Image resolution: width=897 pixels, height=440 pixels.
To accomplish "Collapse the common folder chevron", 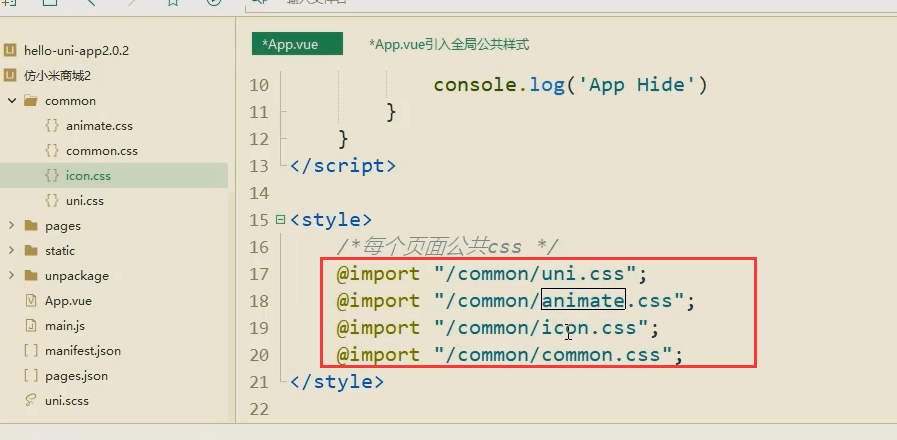I will (11, 101).
